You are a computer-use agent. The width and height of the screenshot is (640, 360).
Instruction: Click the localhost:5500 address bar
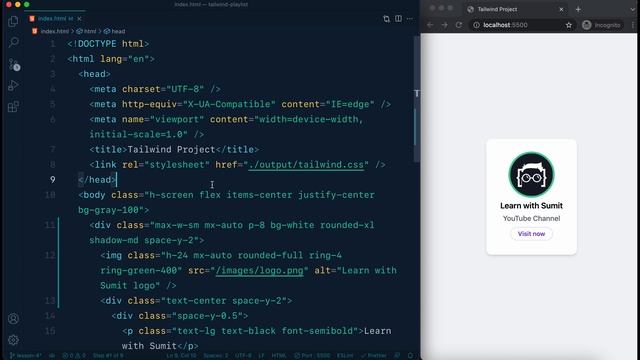pos(523,25)
